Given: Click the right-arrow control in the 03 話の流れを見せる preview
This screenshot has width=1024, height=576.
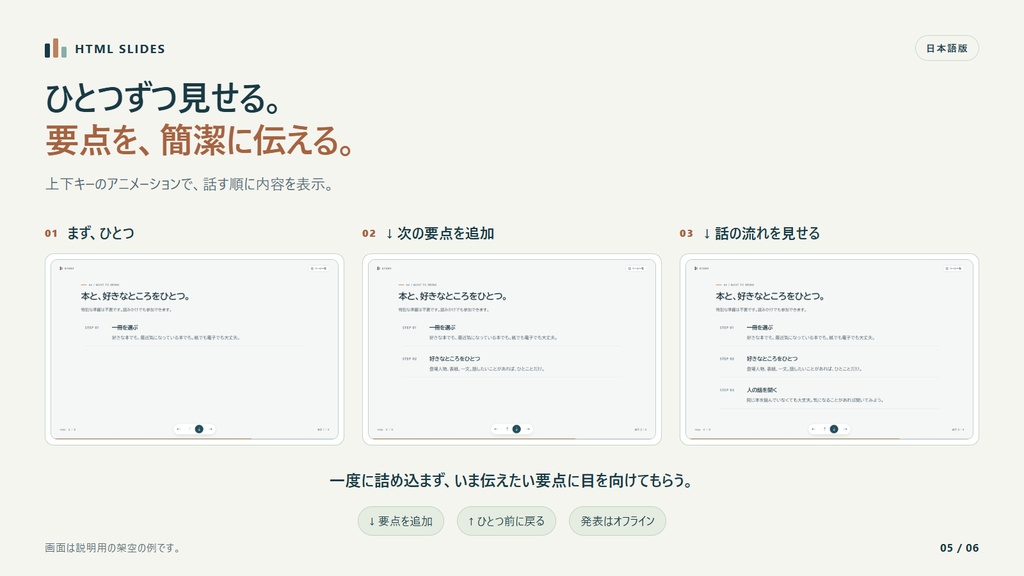Looking at the screenshot, I should tap(845, 429).
